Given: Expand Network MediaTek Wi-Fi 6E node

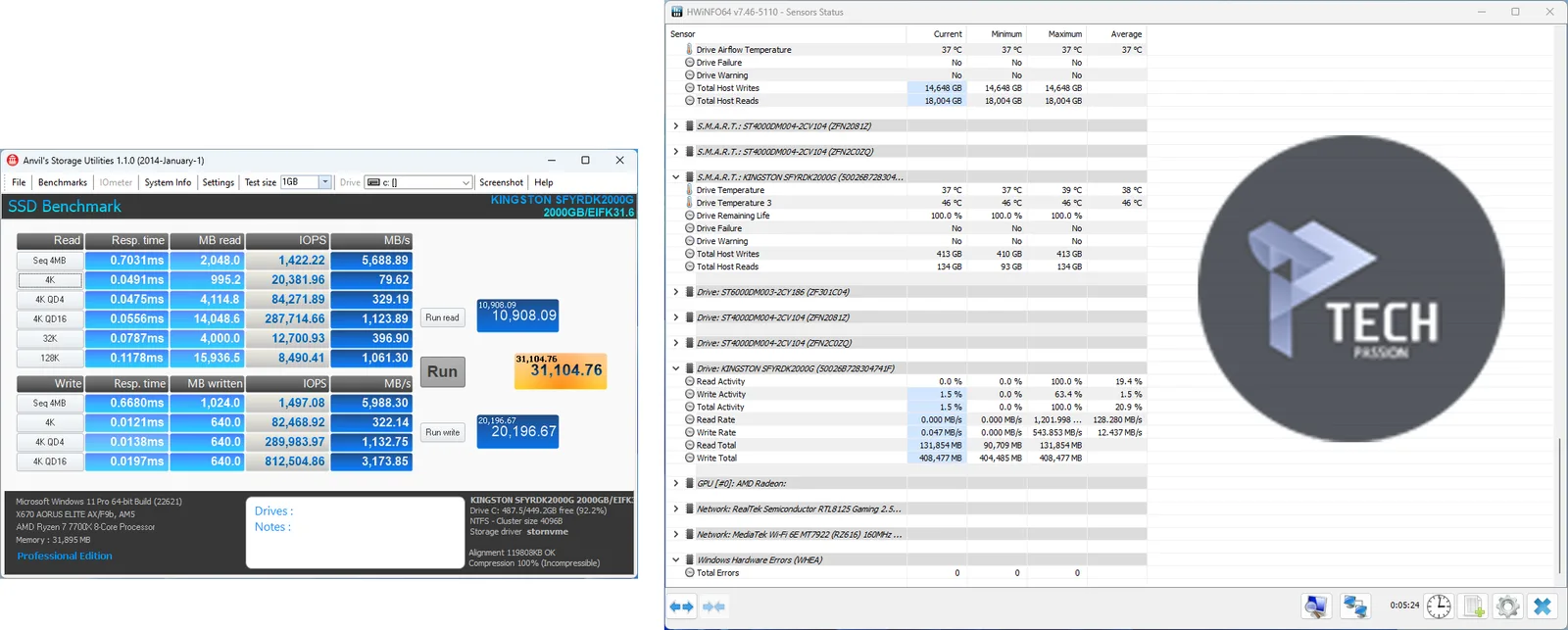Looking at the screenshot, I should [675, 534].
